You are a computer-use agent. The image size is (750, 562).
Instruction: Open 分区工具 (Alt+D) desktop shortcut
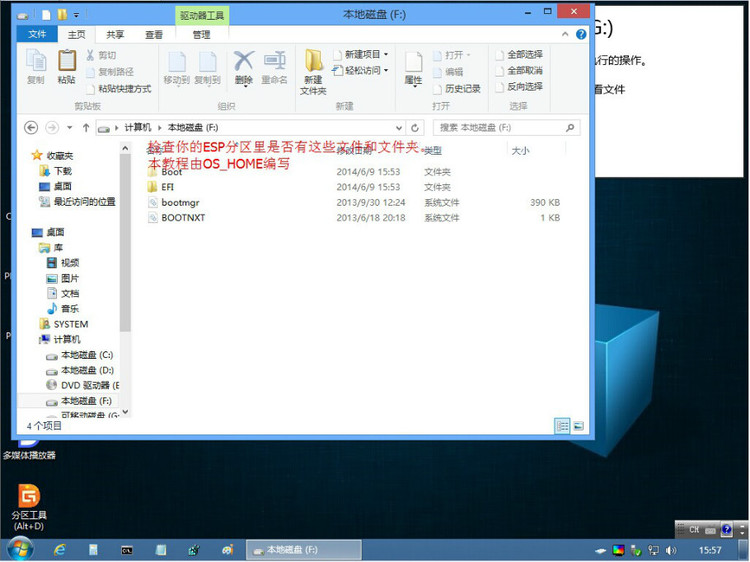[x=29, y=507]
